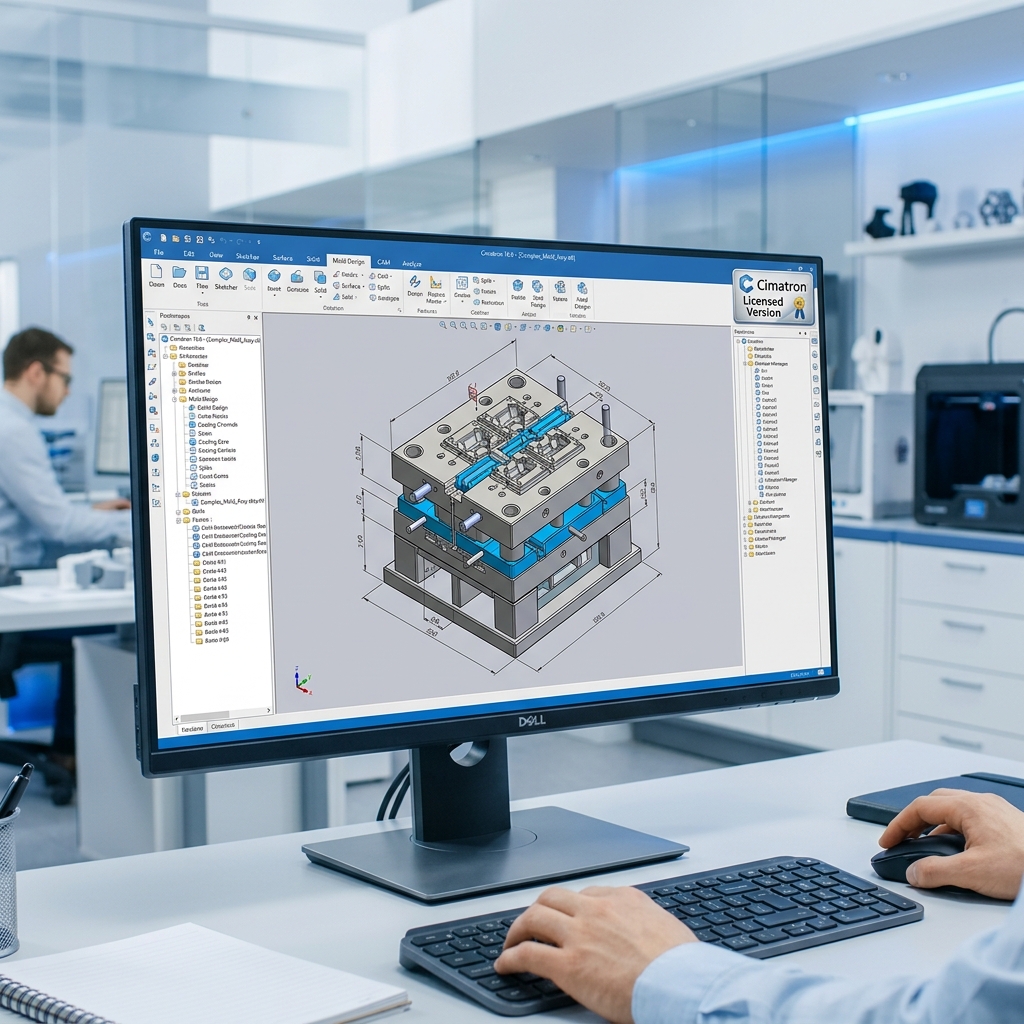Click the refresh-style icon in tree panel toolbar
The width and height of the screenshot is (1024, 1024).
pos(202,328)
